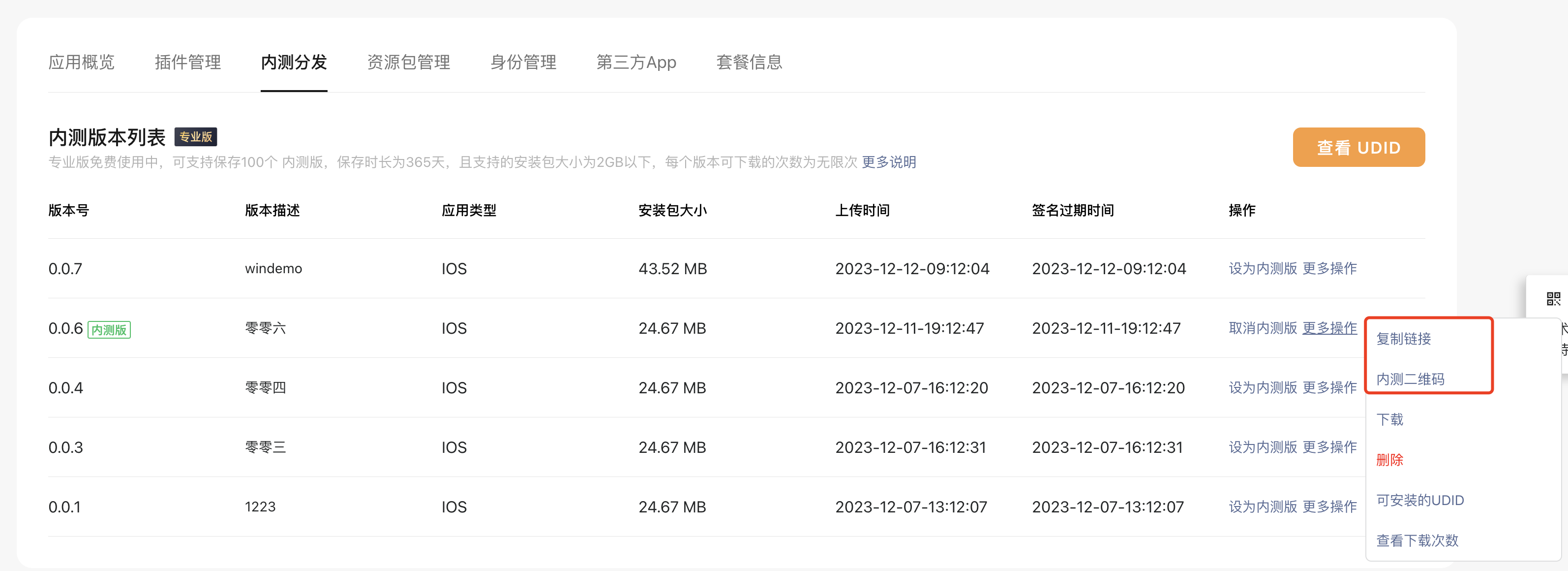Open the 应用概览 tab
Image resolution: width=1568 pixels, height=571 pixels.
point(82,62)
